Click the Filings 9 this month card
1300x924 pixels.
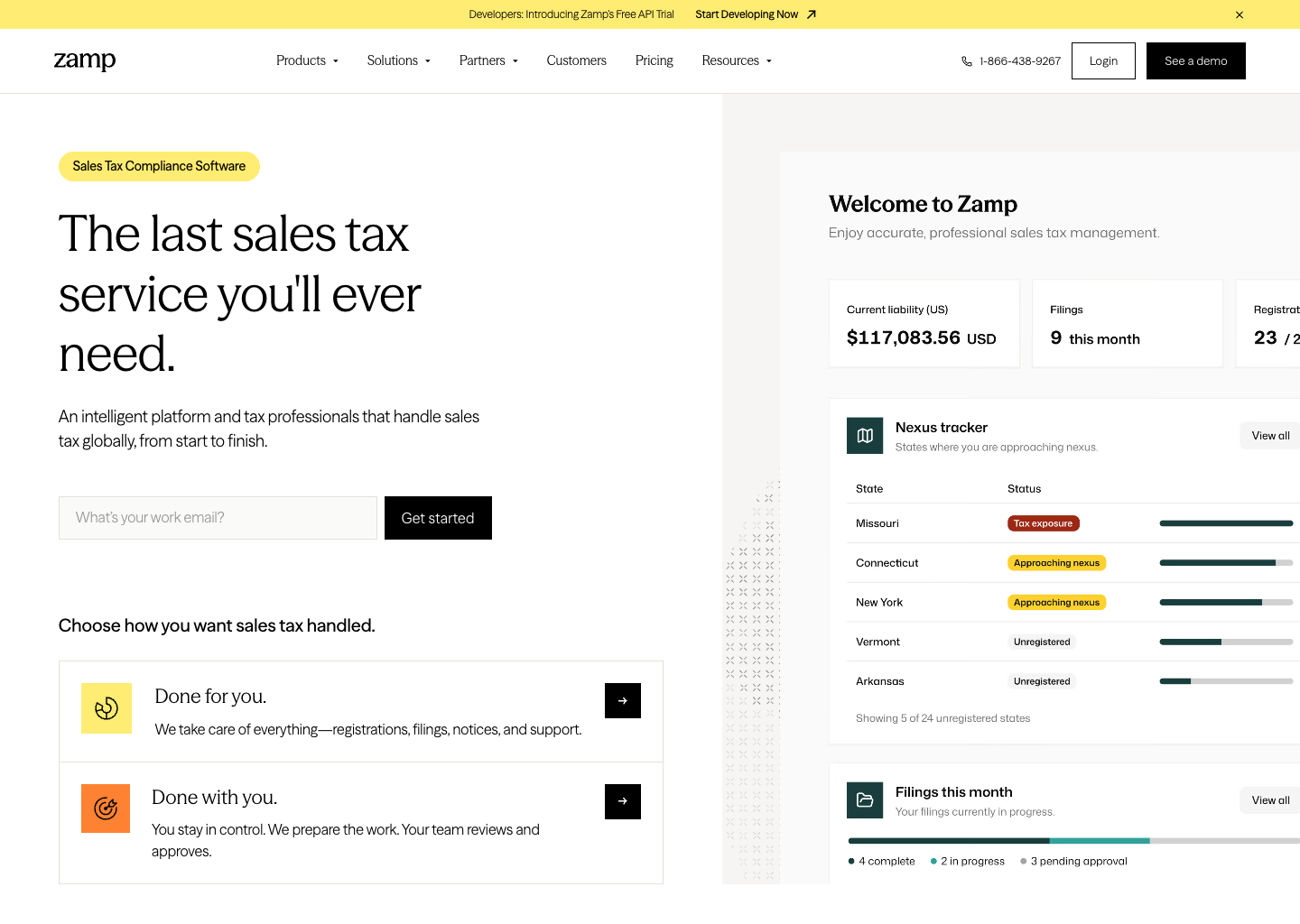click(x=1128, y=323)
